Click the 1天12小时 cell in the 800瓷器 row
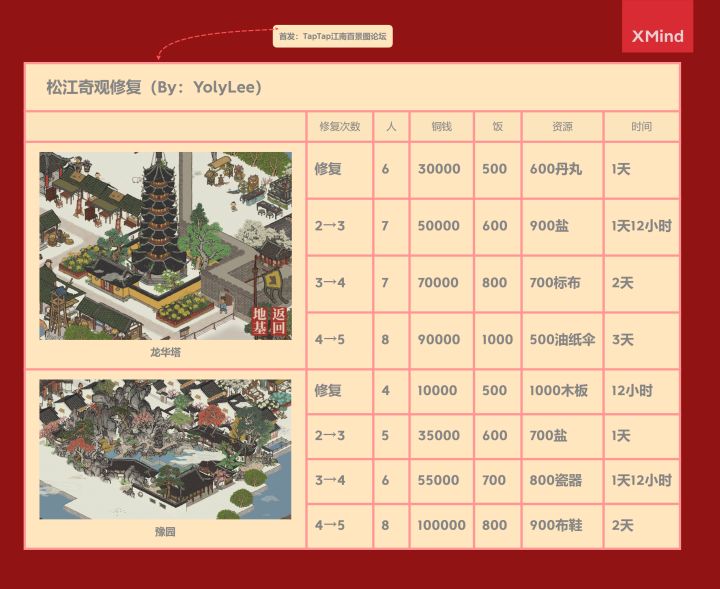This screenshot has width=720, height=589. 641,481
